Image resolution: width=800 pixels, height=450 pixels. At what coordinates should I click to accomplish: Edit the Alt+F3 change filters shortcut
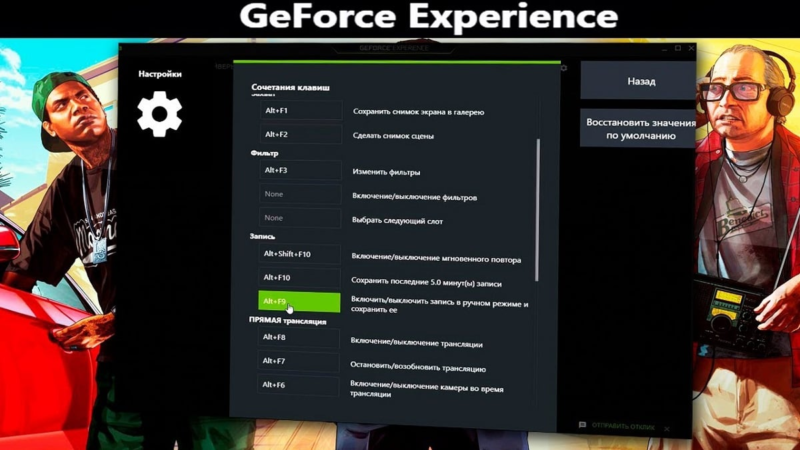299,171
